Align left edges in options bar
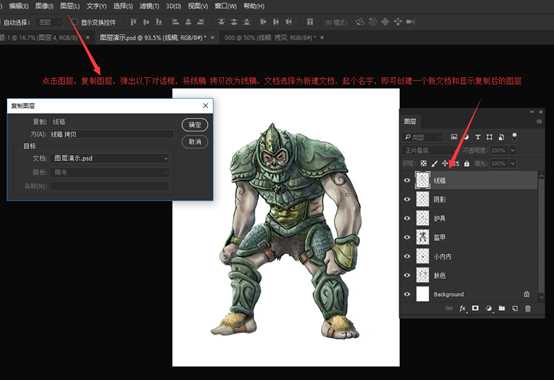The width and height of the screenshot is (554, 380). 175,22
